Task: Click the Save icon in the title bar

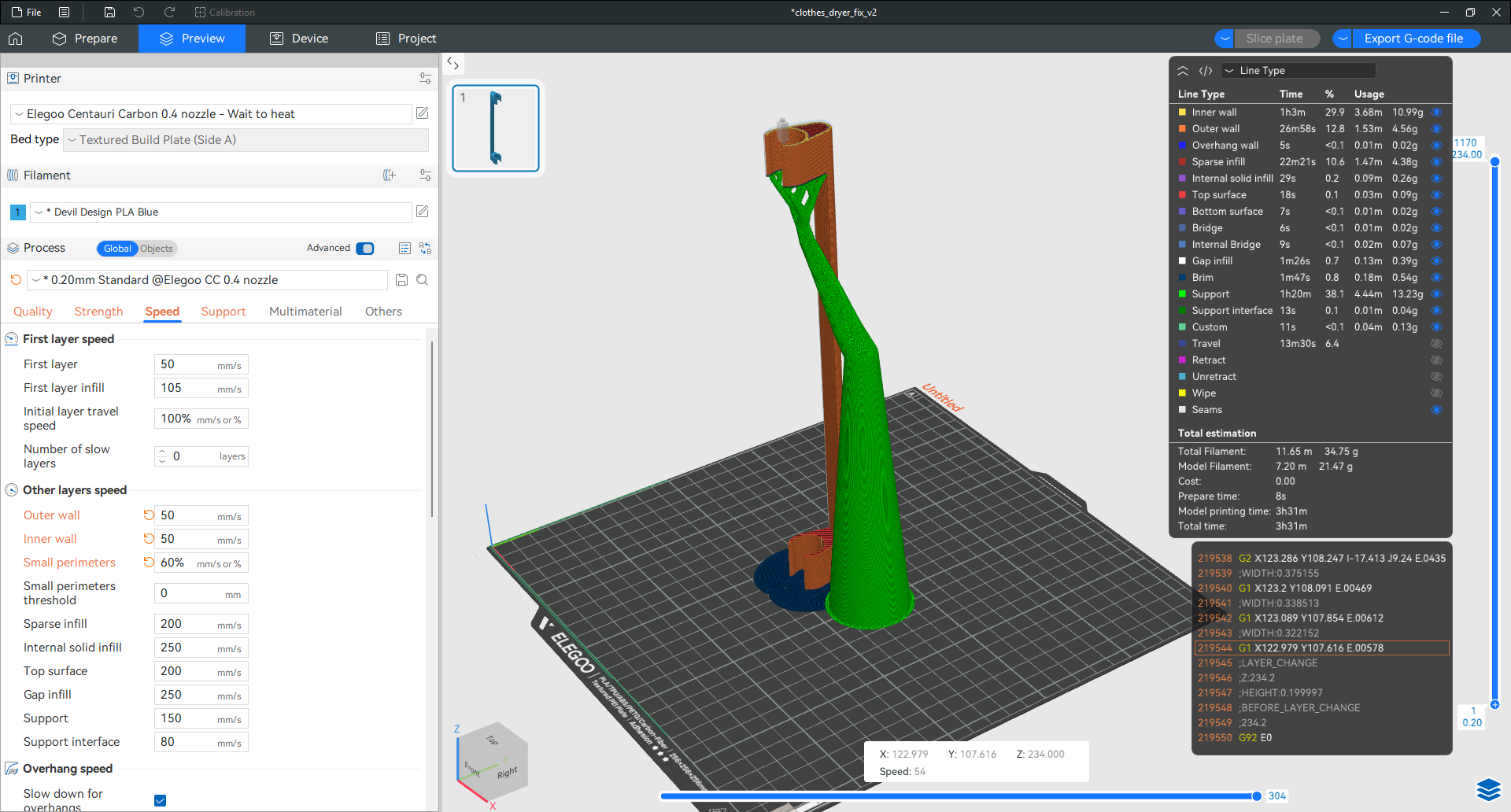Action: [109, 12]
